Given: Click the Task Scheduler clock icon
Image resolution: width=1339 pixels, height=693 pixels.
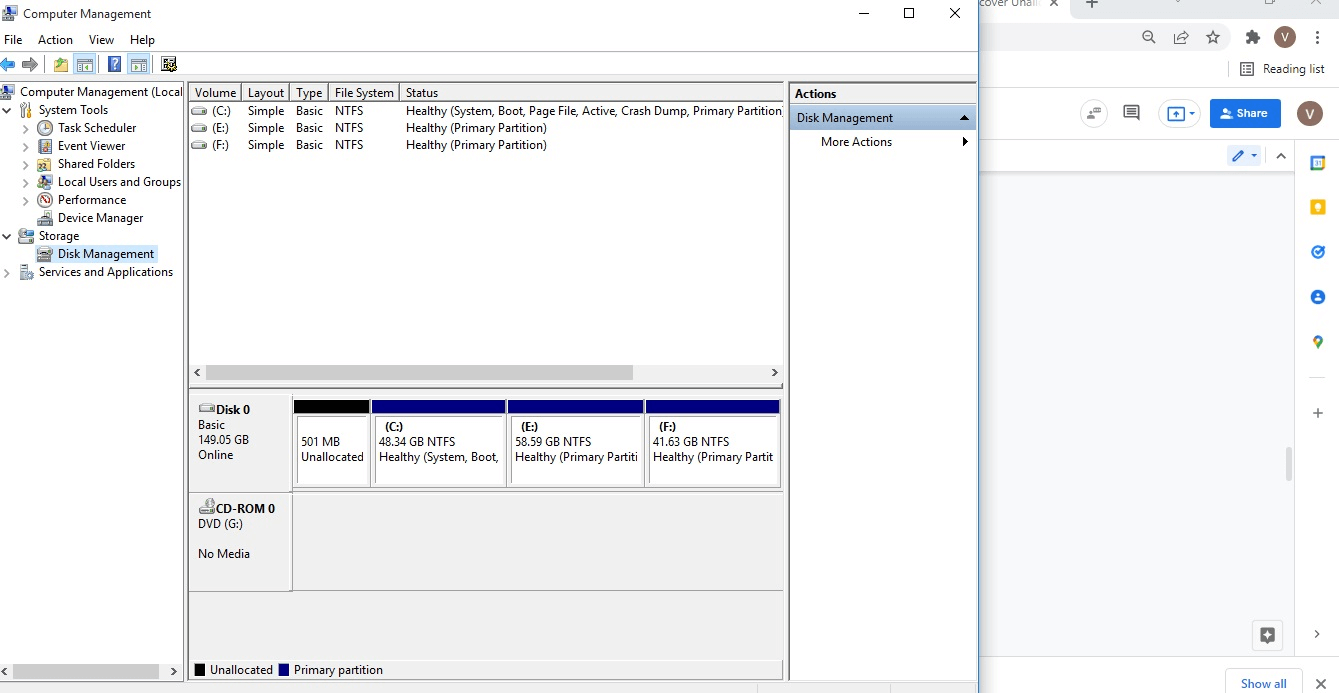Looking at the screenshot, I should (45, 128).
